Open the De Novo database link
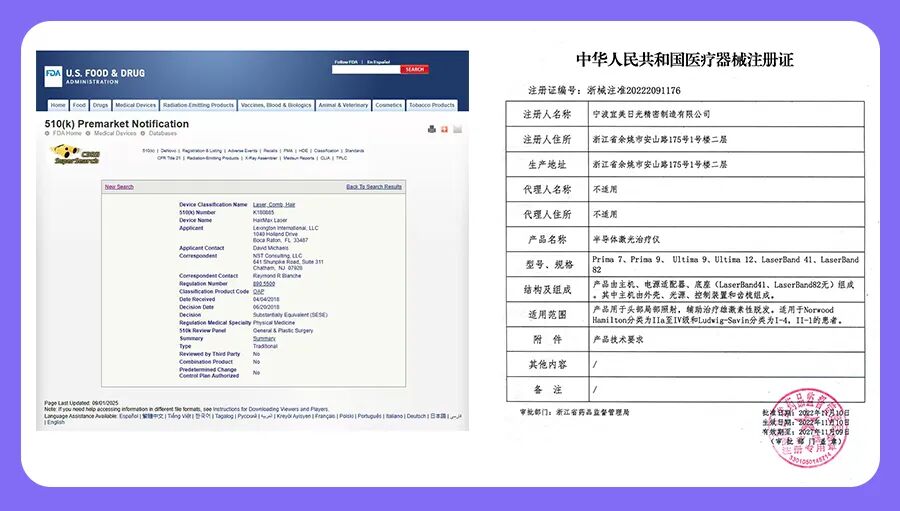900x511 pixels. point(168,150)
